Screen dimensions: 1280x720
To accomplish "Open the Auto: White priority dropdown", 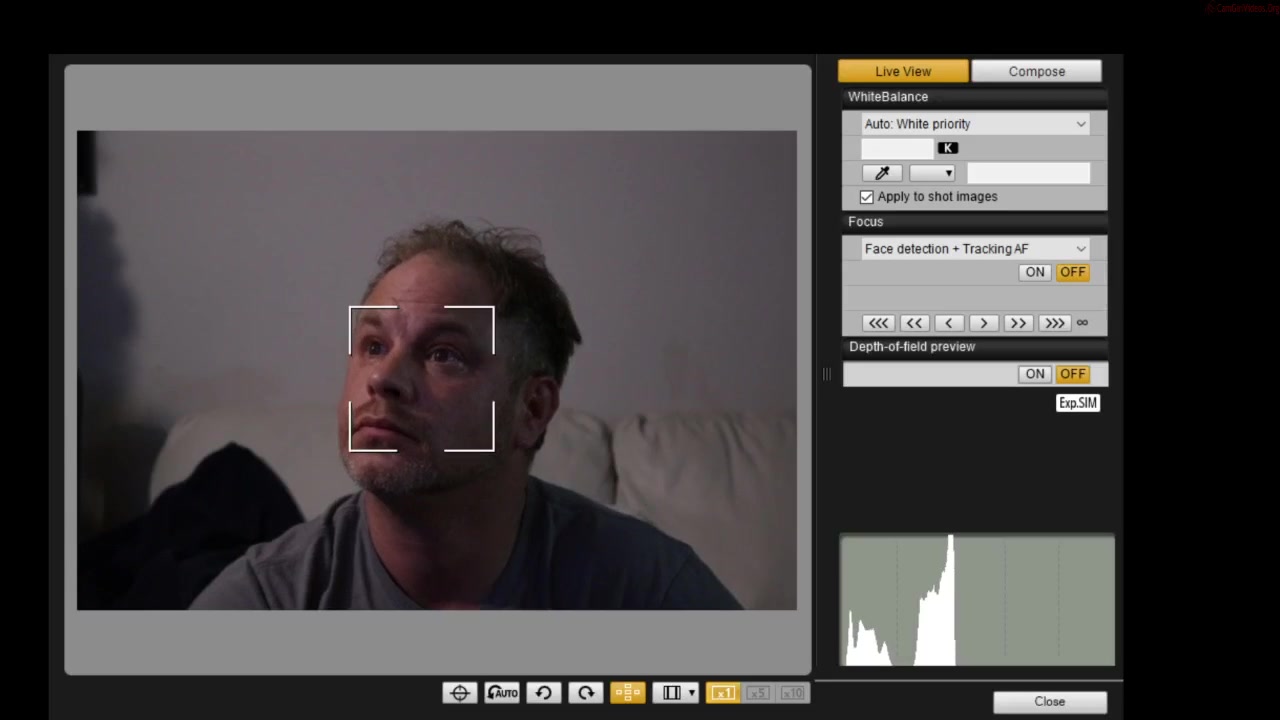I will 975,124.
